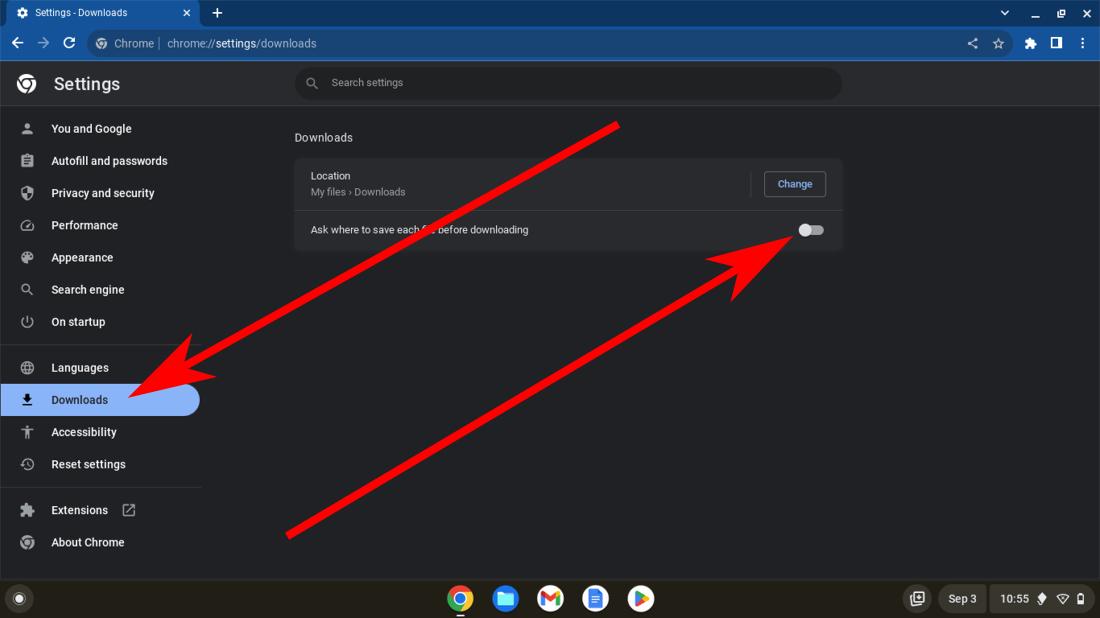Open Google Play Store from the shelf
This screenshot has height=618, width=1100.
[x=641, y=598]
